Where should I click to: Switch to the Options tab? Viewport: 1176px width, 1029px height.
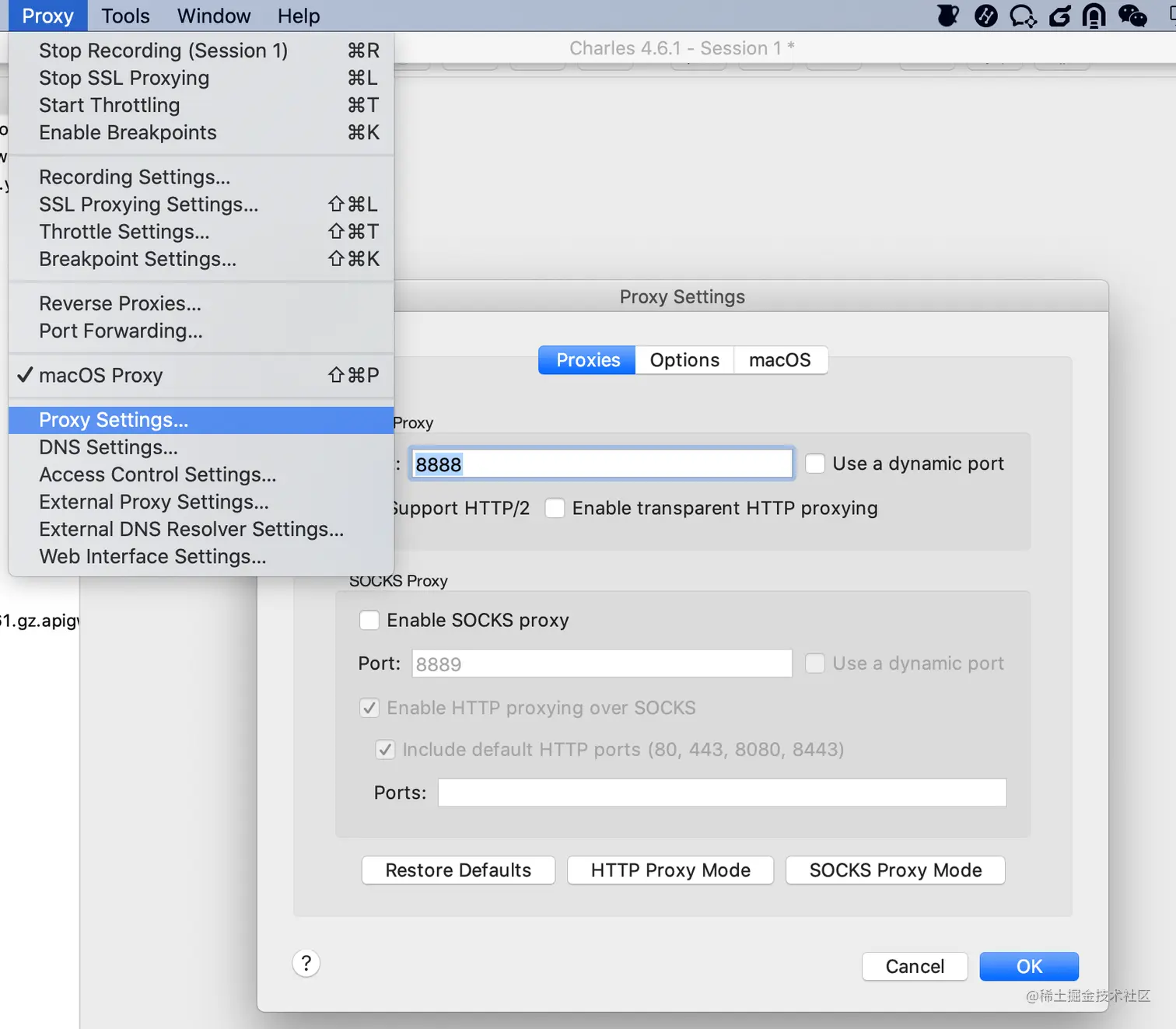click(684, 360)
